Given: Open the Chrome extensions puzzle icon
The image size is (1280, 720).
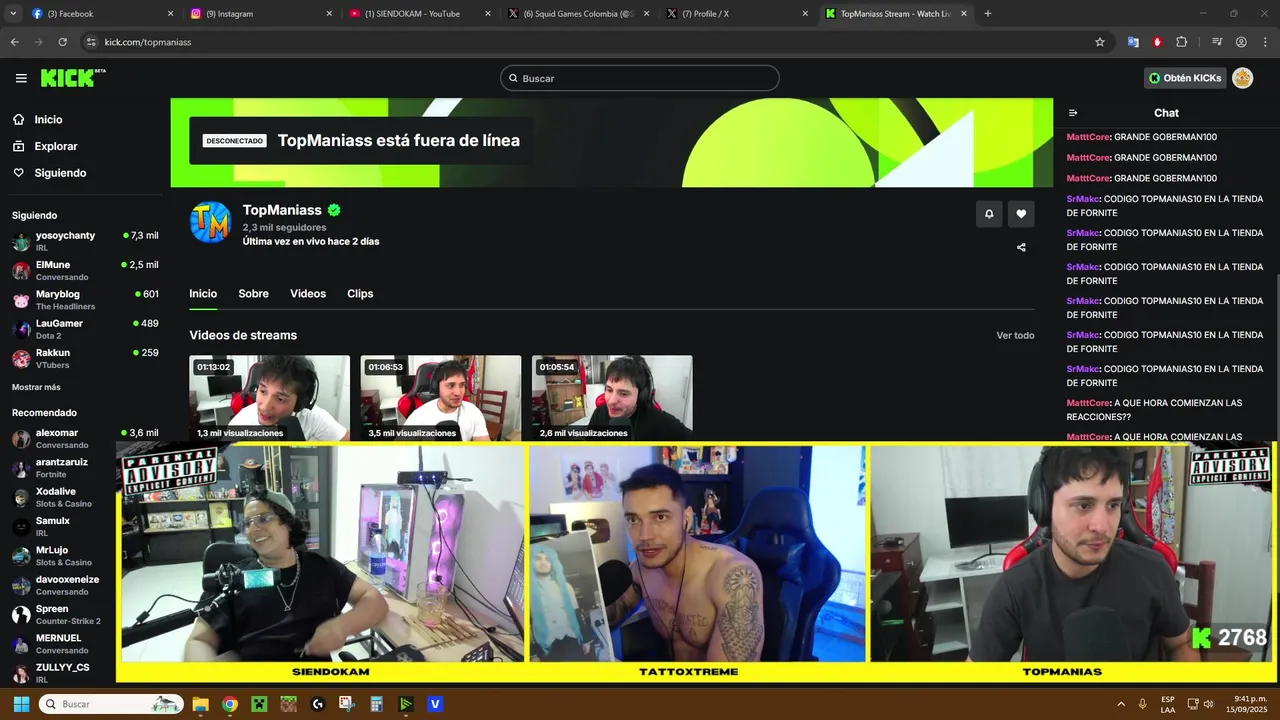Looking at the screenshot, I should (x=1182, y=42).
